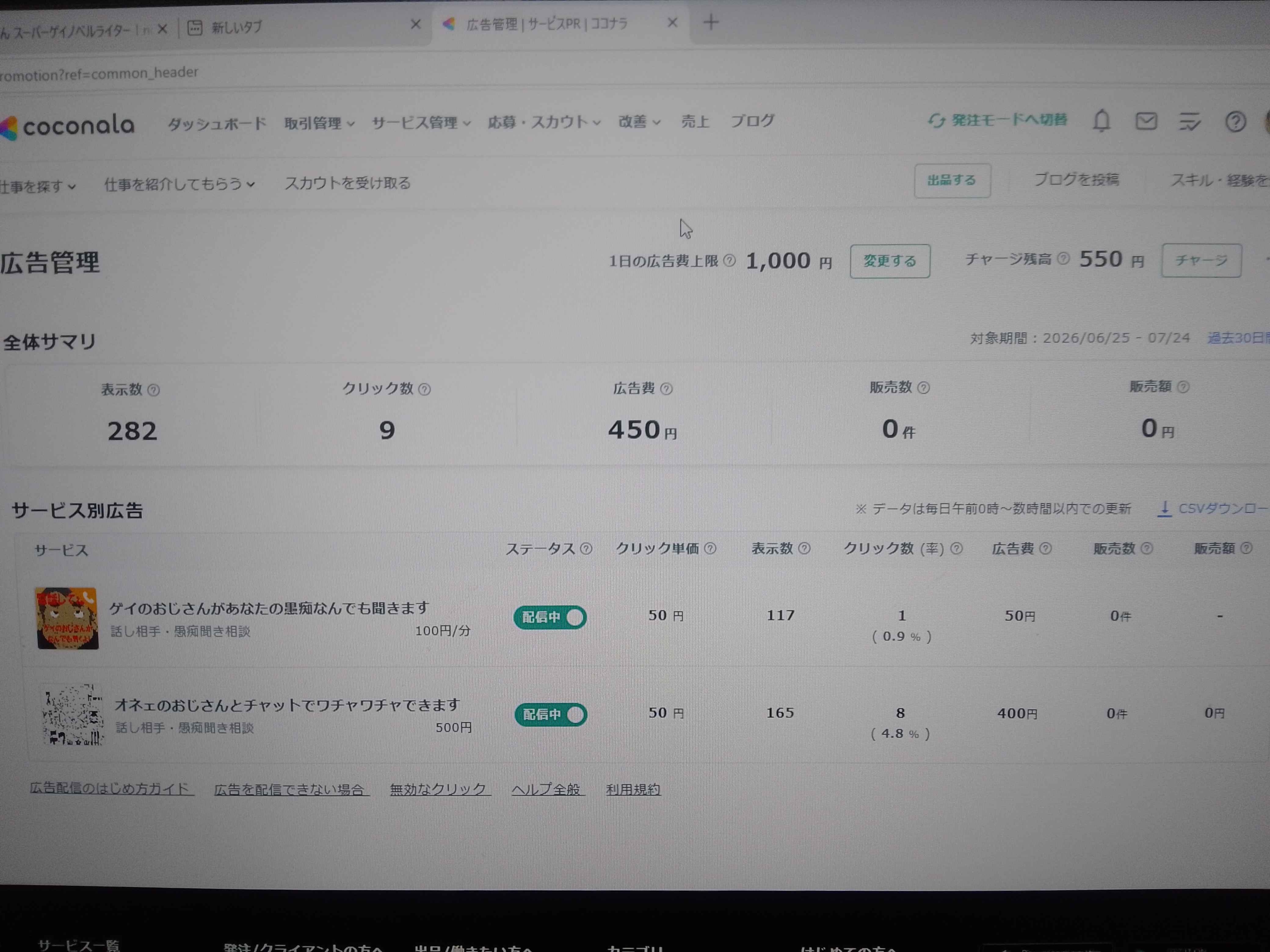Click the 変更する button
The width and height of the screenshot is (1270, 952).
click(889, 261)
